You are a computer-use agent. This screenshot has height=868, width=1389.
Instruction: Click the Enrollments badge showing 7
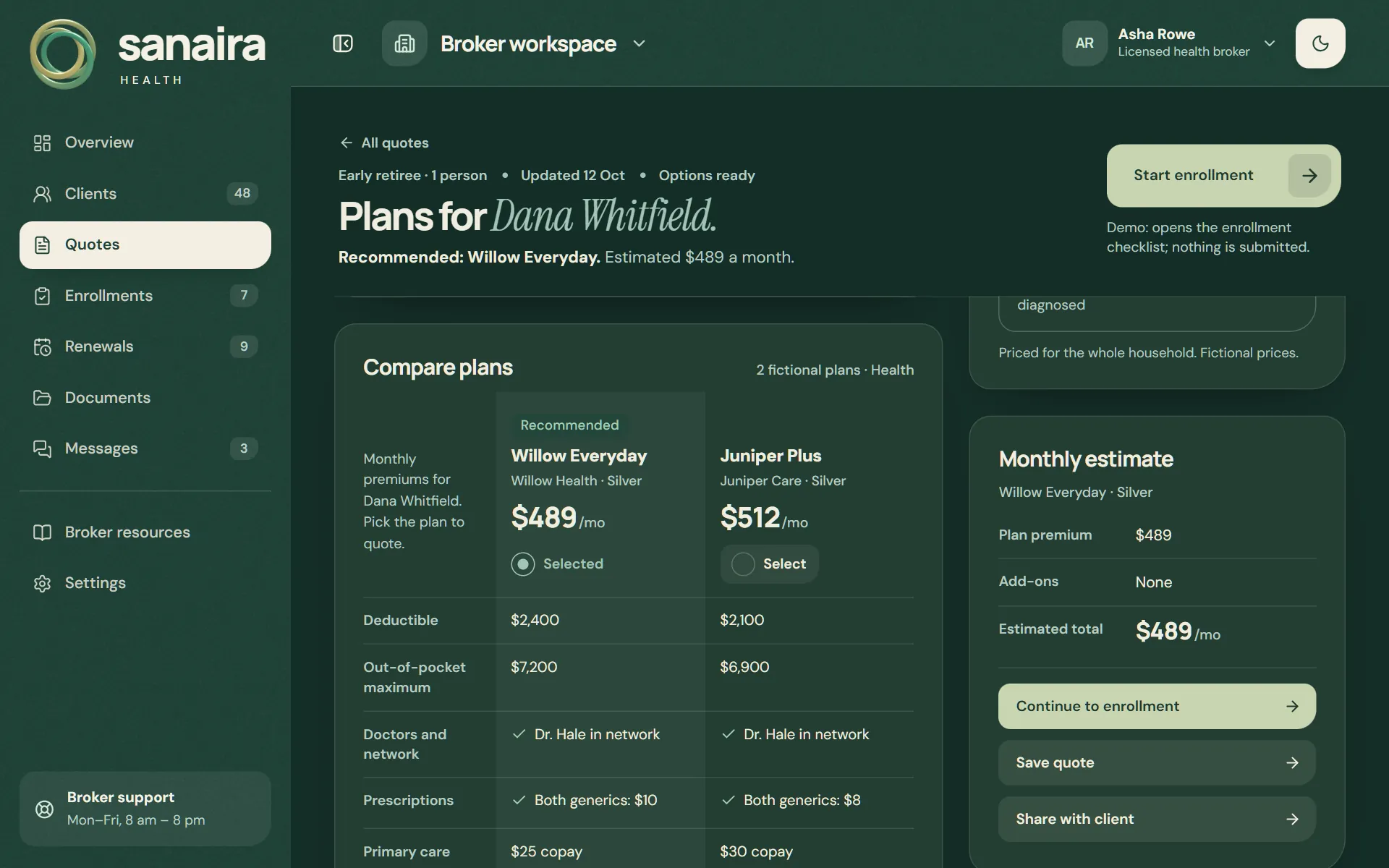coord(244,295)
